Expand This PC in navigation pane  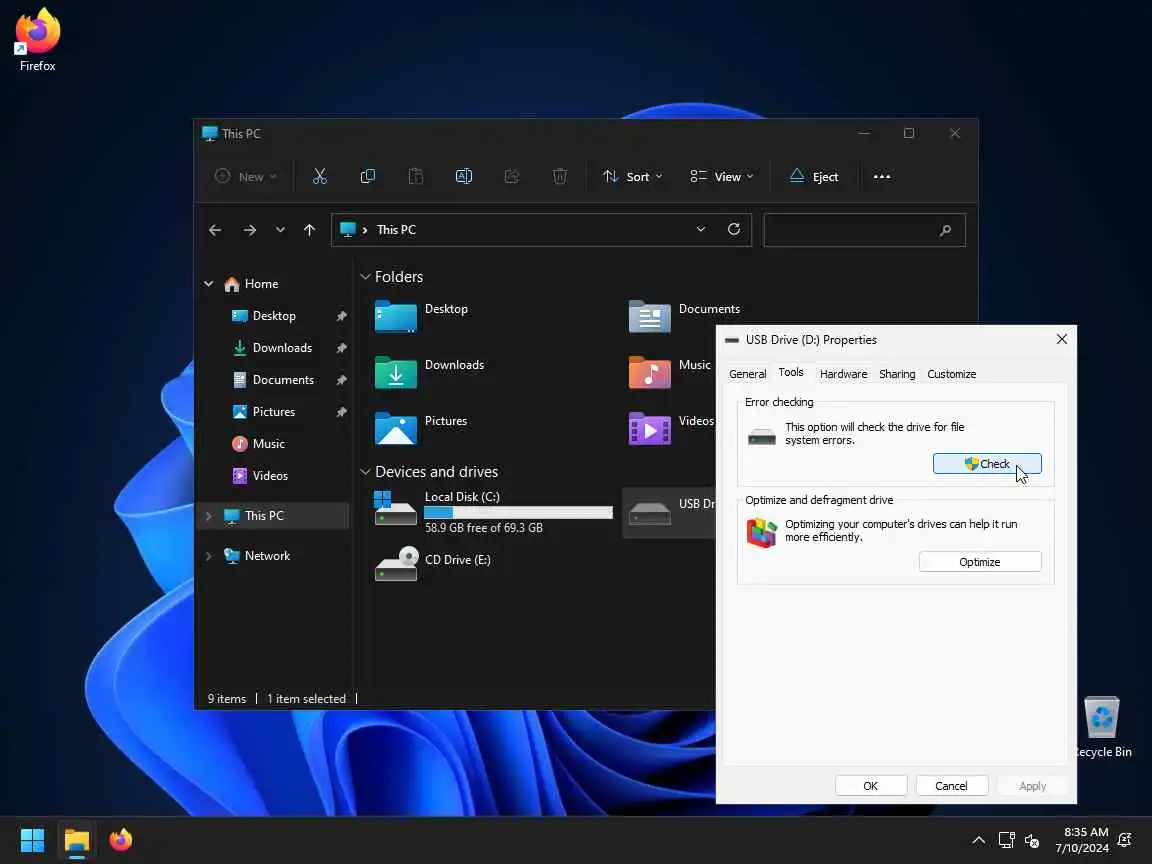(209, 516)
